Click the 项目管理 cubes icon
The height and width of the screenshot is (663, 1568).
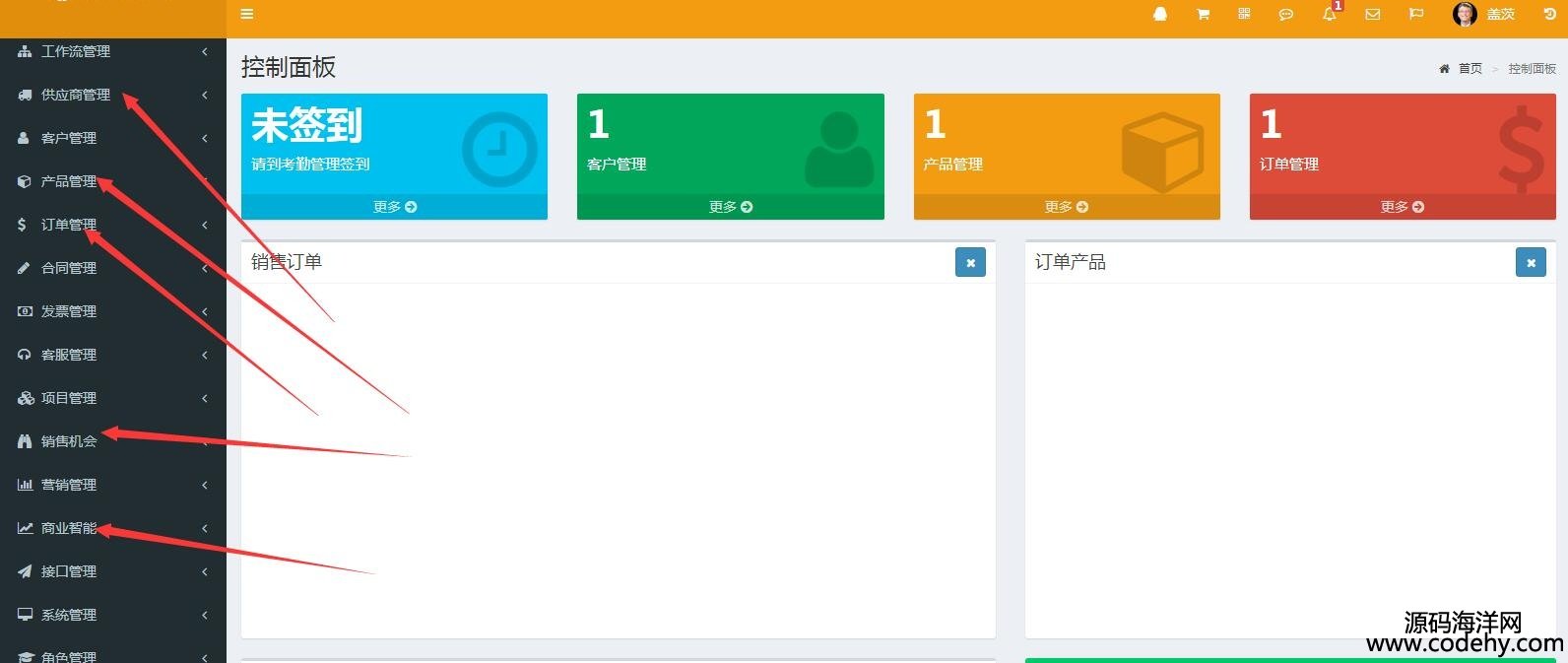[26, 398]
